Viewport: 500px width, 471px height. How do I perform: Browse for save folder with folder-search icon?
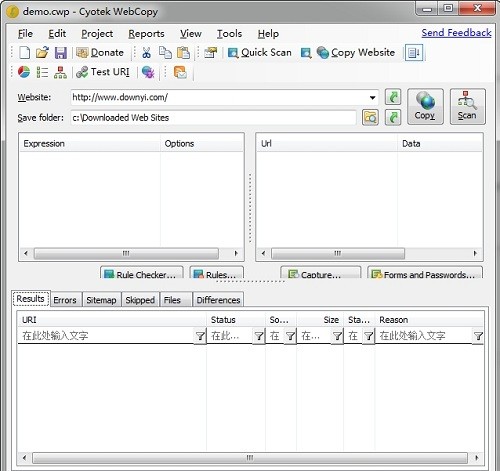tap(370, 117)
